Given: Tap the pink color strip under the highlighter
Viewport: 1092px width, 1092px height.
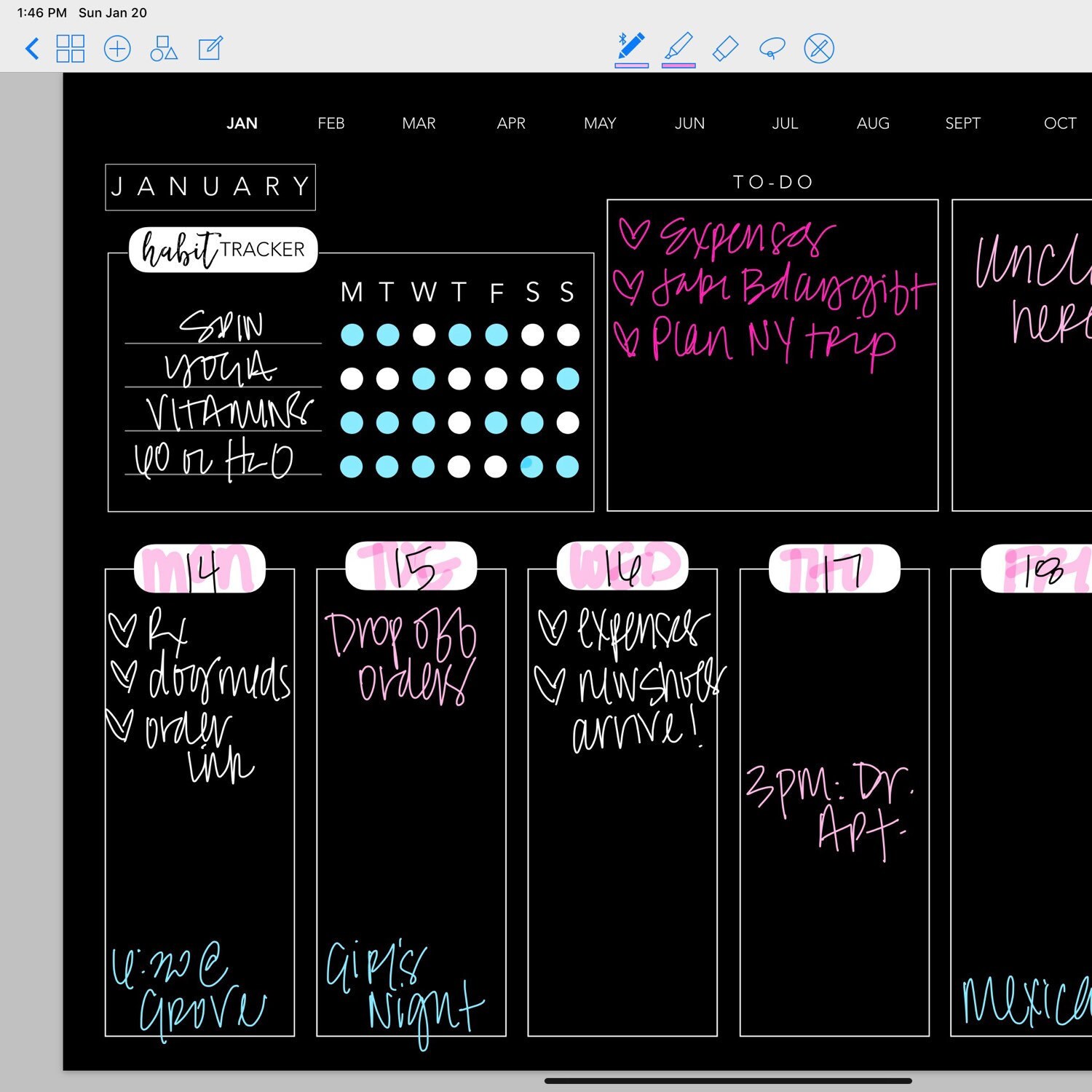Looking at the screenshot, I should point(678,64).
